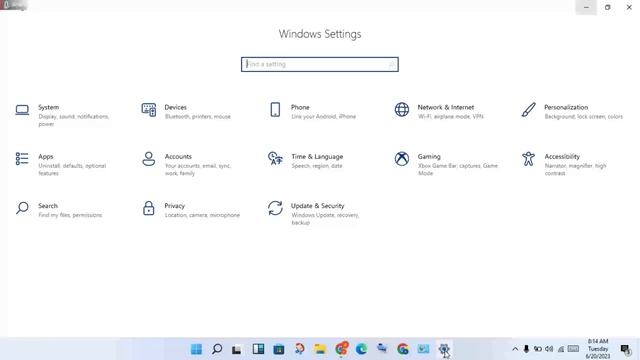
Task: Minimize the Settings window
Action: (x=586, y=7)
